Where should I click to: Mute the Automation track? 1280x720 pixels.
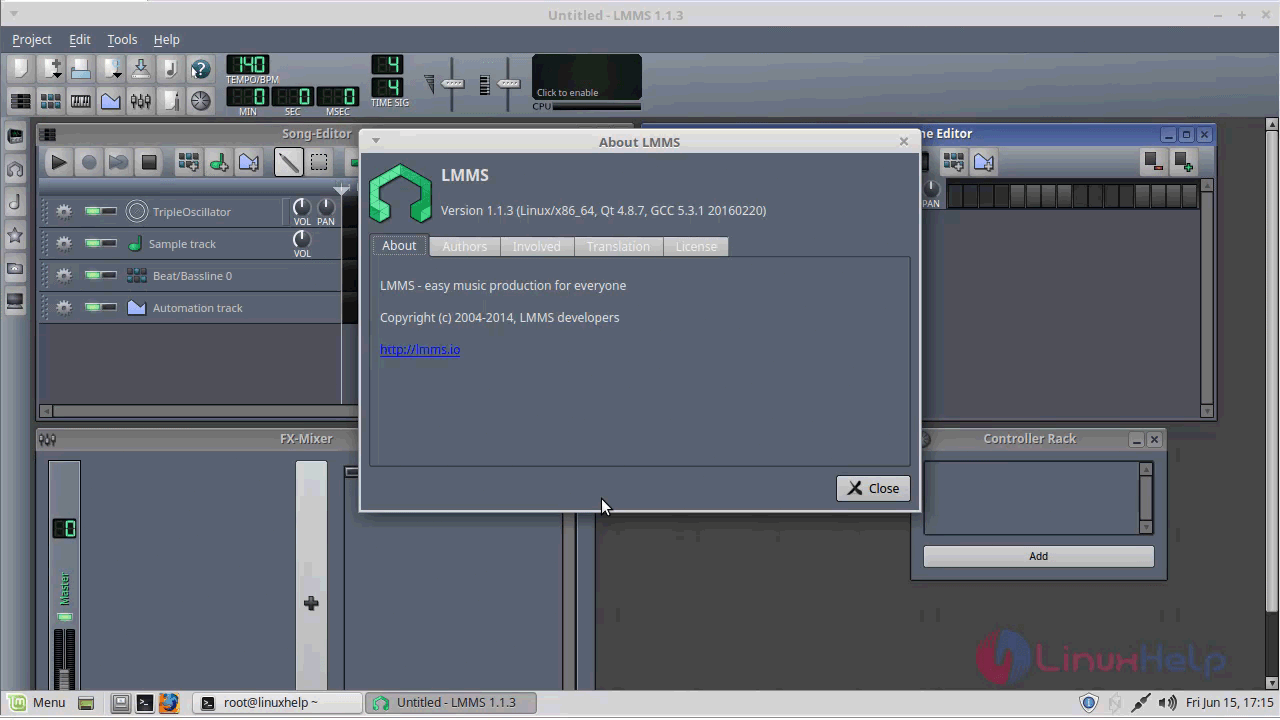point(94,308)
